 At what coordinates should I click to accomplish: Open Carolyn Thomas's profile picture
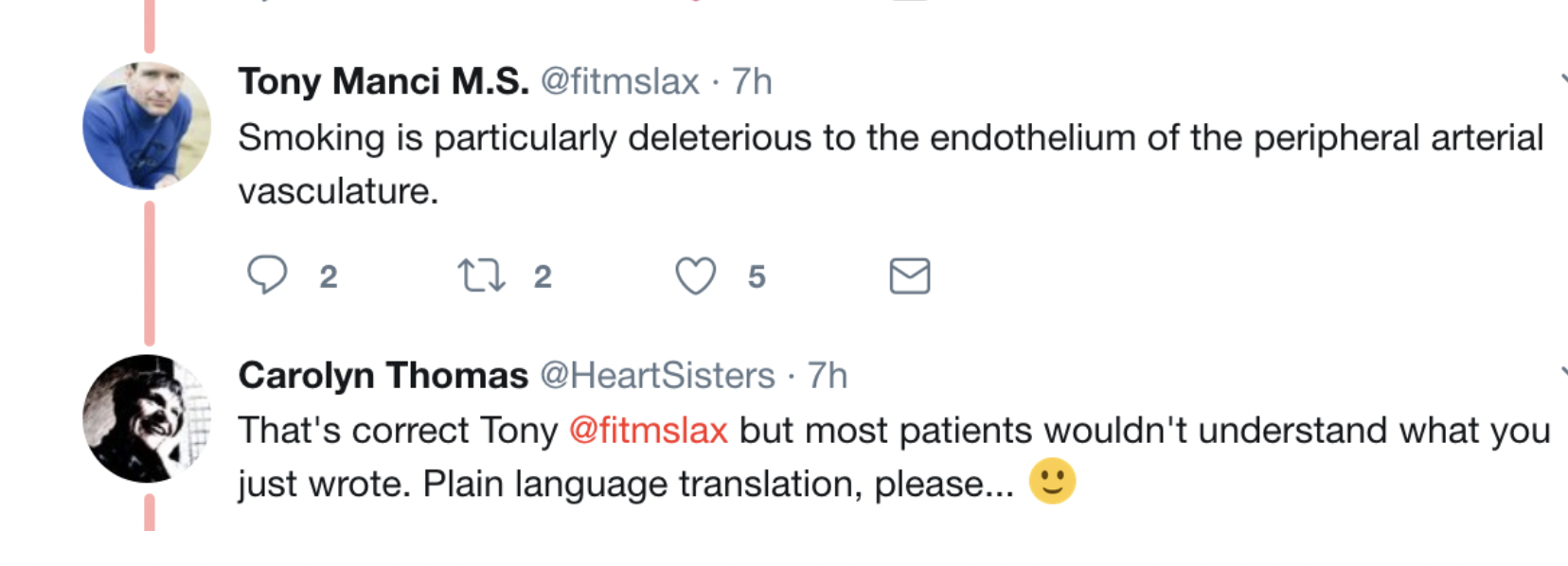pos(147,418)
